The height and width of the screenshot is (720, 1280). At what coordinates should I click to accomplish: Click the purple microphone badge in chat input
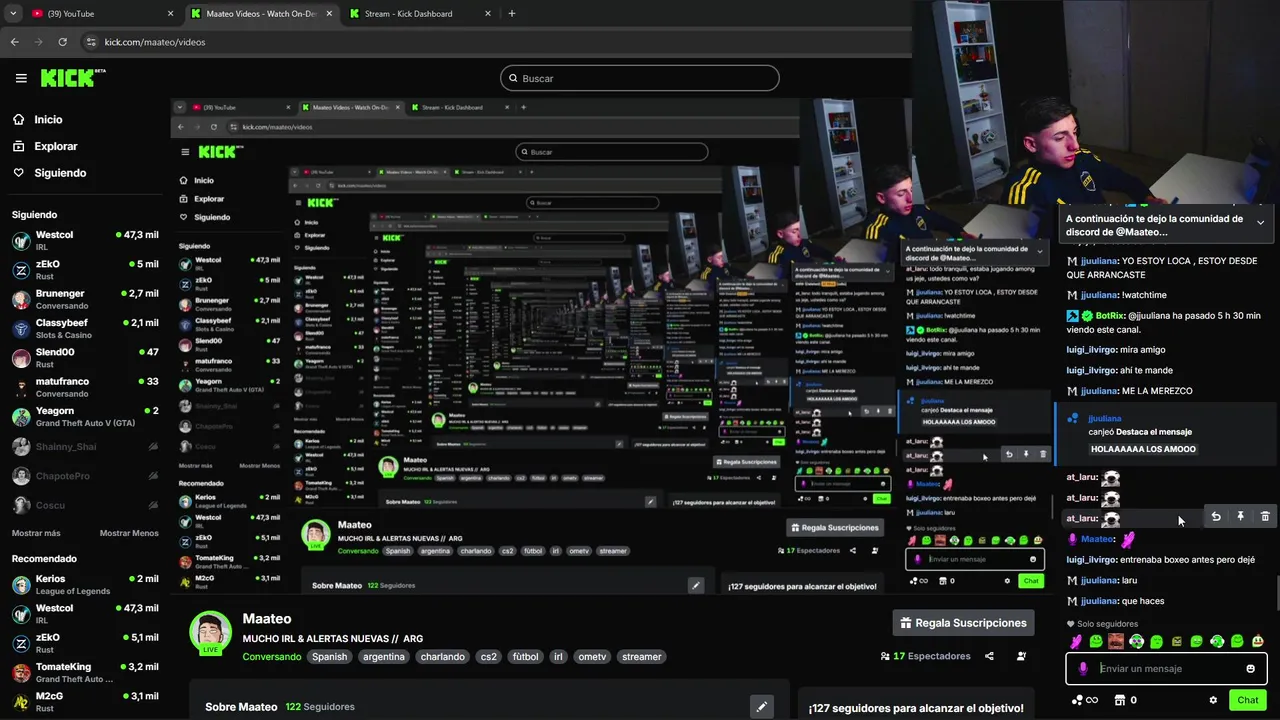point(1083,669)
